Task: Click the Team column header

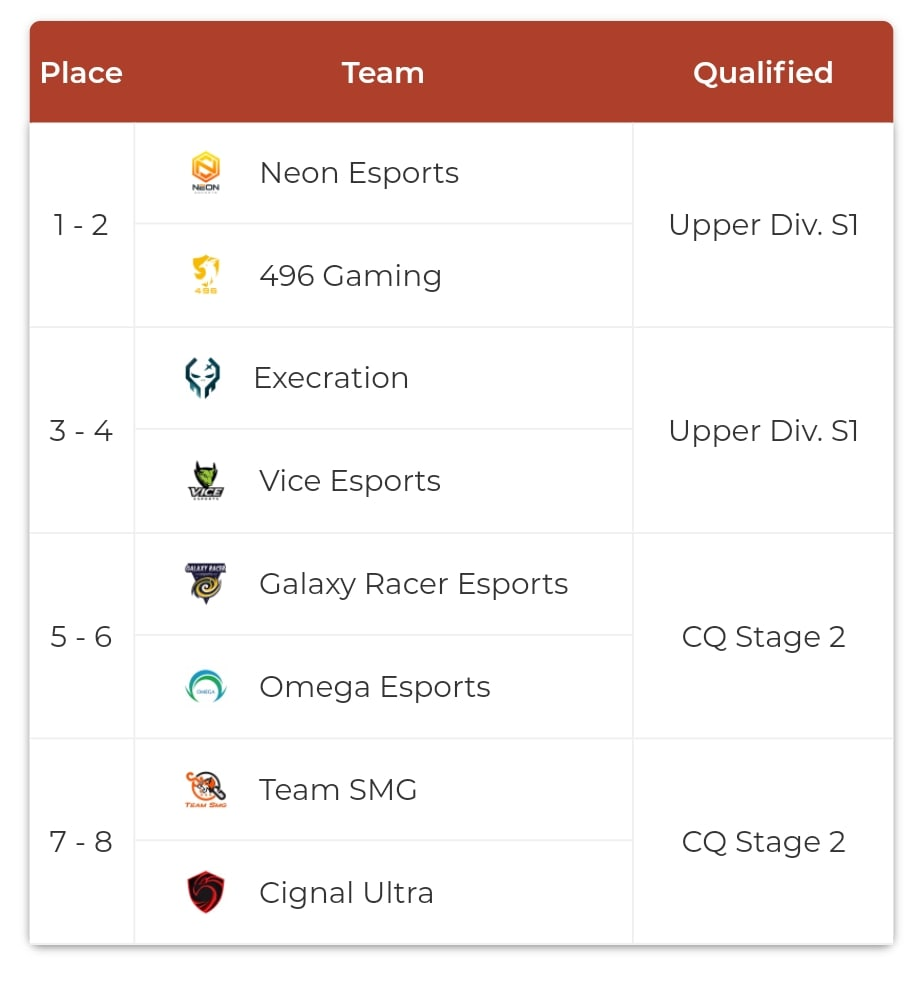Action: click(383, 73)
